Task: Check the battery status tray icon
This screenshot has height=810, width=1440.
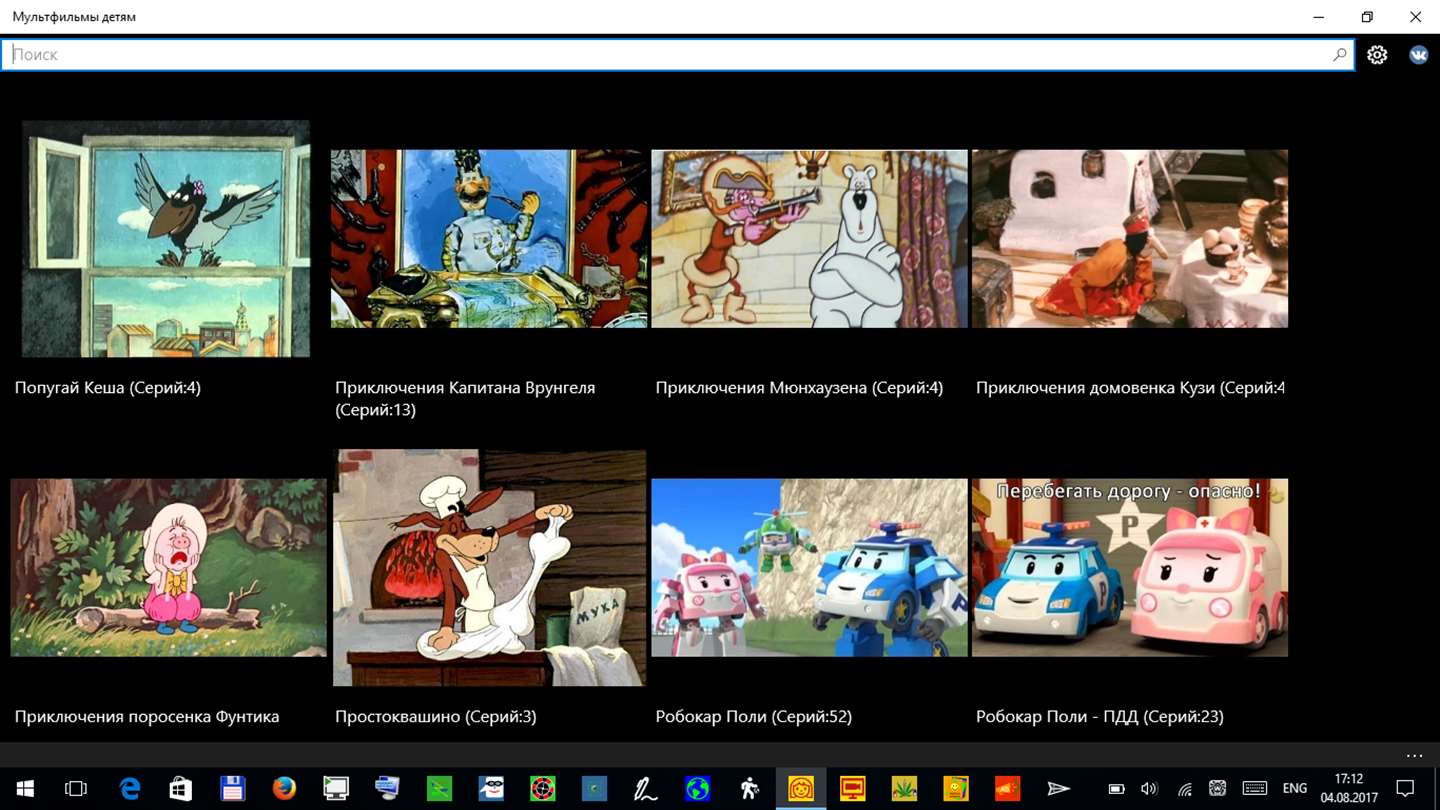Action: [1117, 789]
